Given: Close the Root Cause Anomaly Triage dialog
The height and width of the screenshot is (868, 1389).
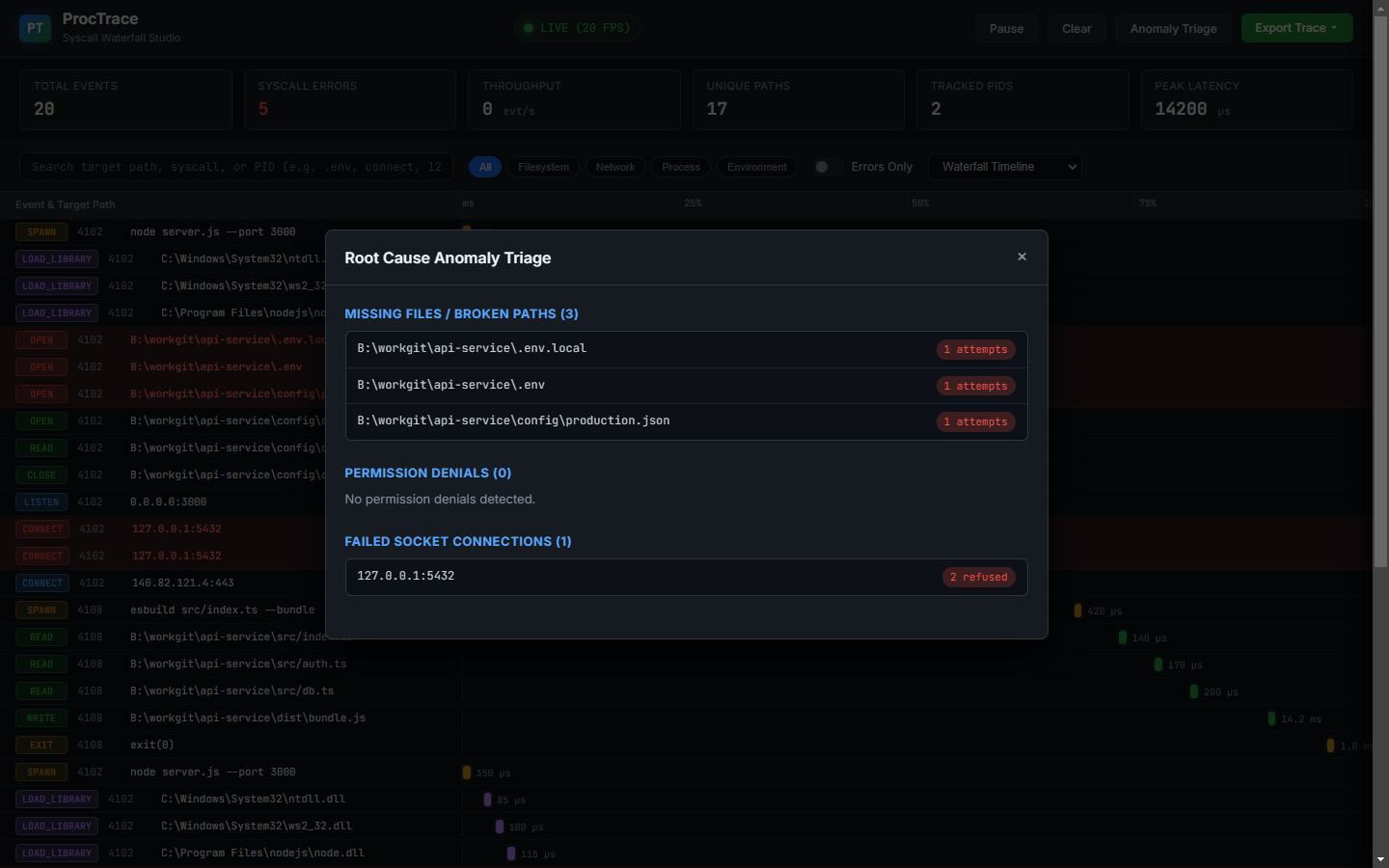Looking at the screenshot, I should [x=1021, y=257].
